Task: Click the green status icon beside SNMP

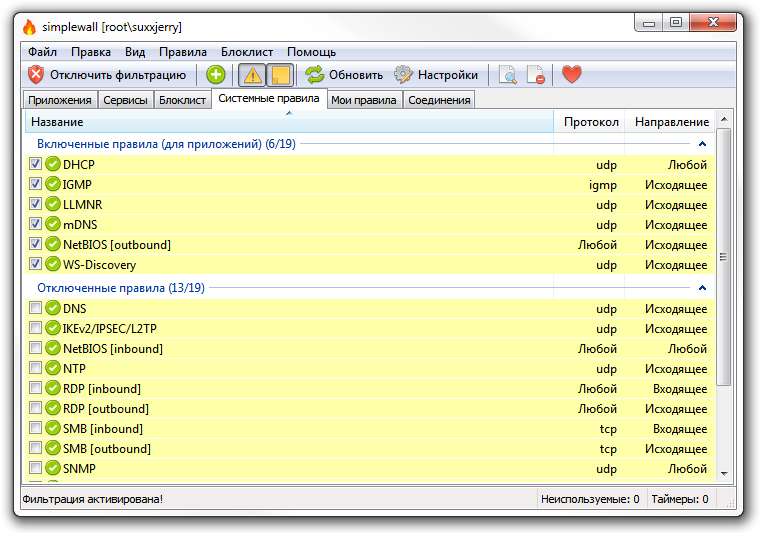Action: coord(53,468)
